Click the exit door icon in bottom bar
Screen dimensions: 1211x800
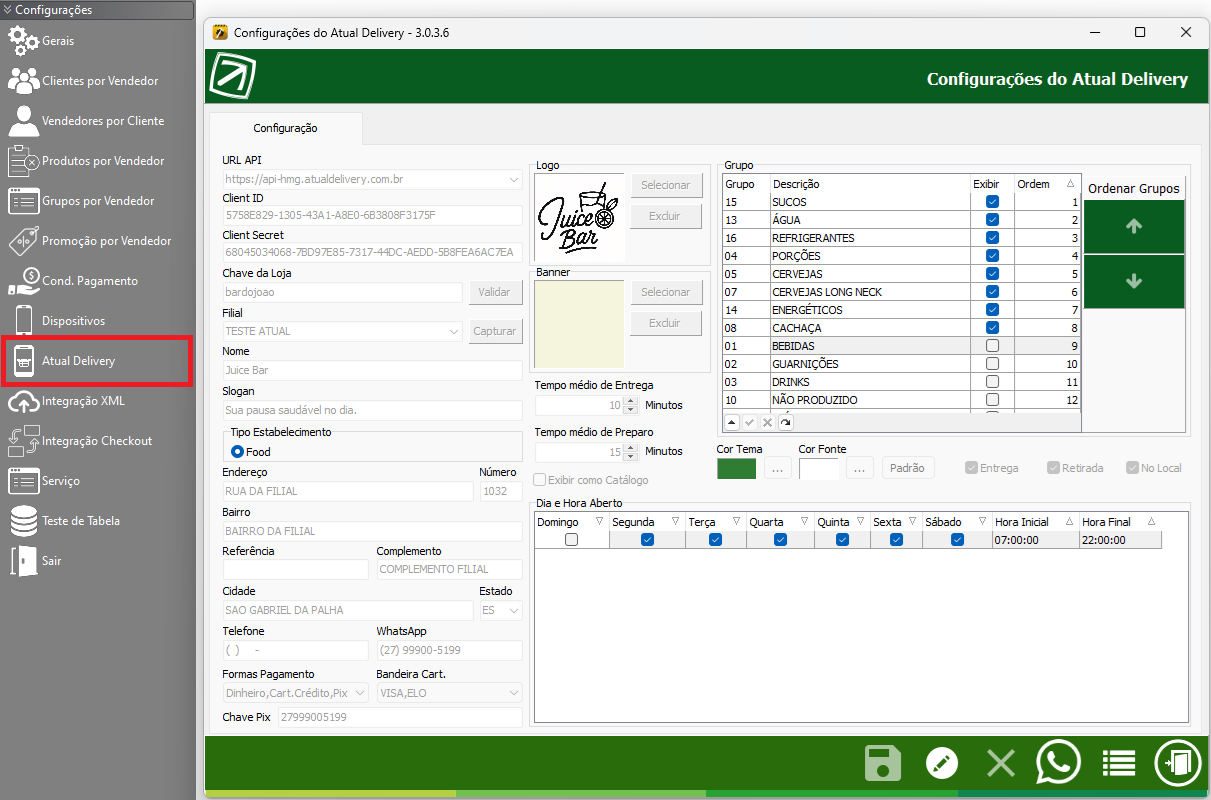(1176, 763)
